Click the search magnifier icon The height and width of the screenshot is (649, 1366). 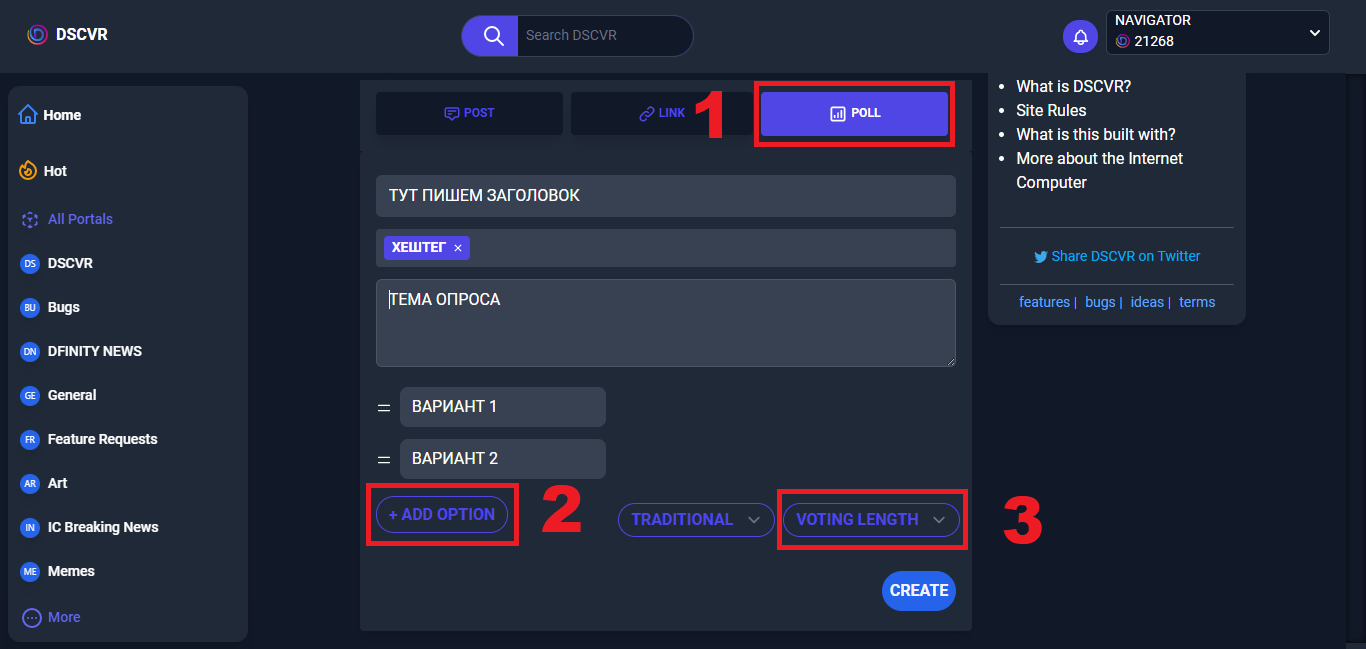pos(493,36)
